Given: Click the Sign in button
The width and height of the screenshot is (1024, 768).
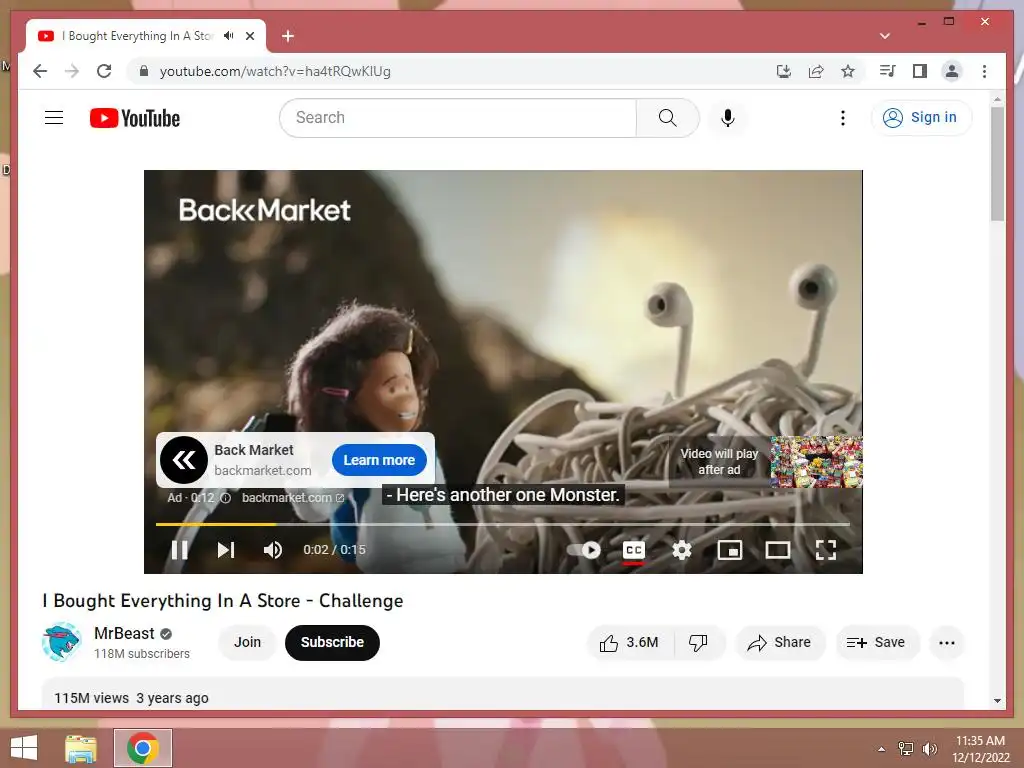Looking at the screenshot, I should 921,118.
